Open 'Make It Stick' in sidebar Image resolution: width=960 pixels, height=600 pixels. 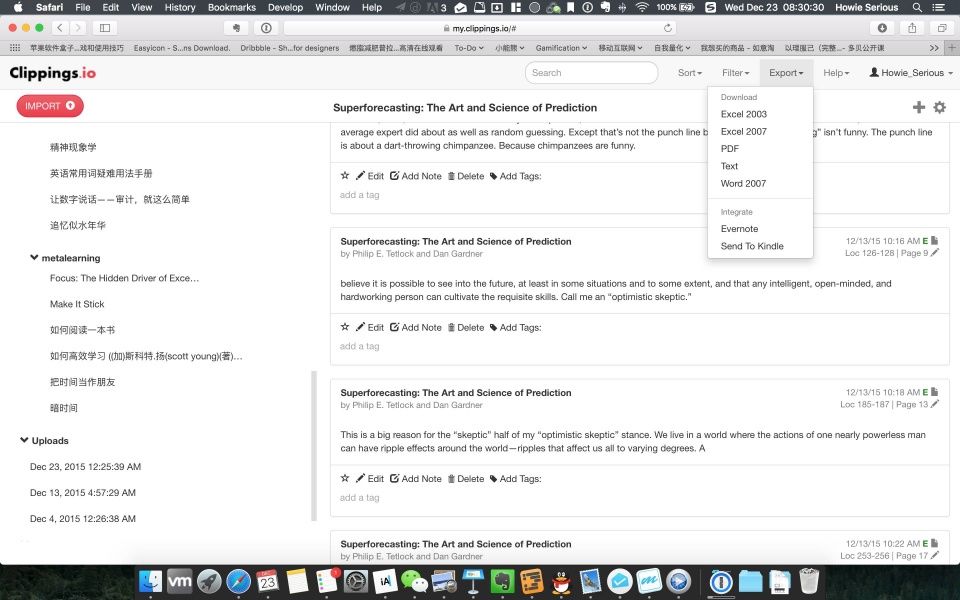[77, 304]
